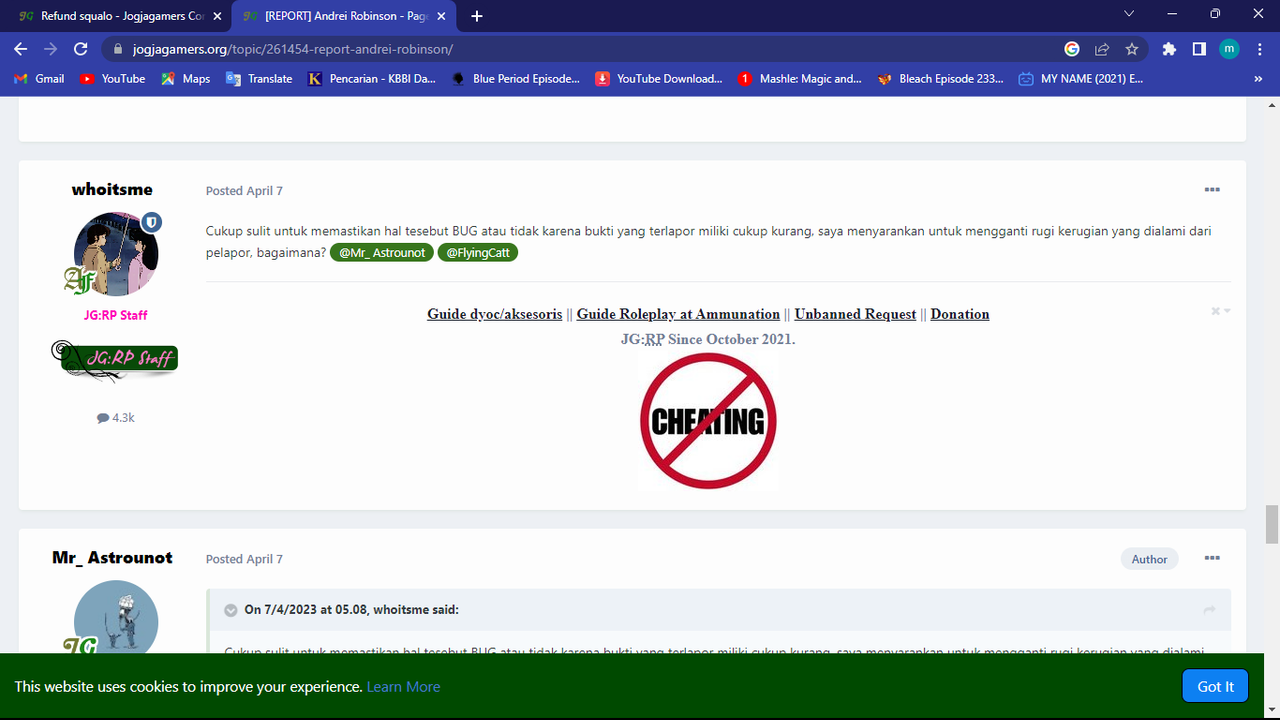Click the AF rank badge on whoitsme avatar

(x=79, y=281)
